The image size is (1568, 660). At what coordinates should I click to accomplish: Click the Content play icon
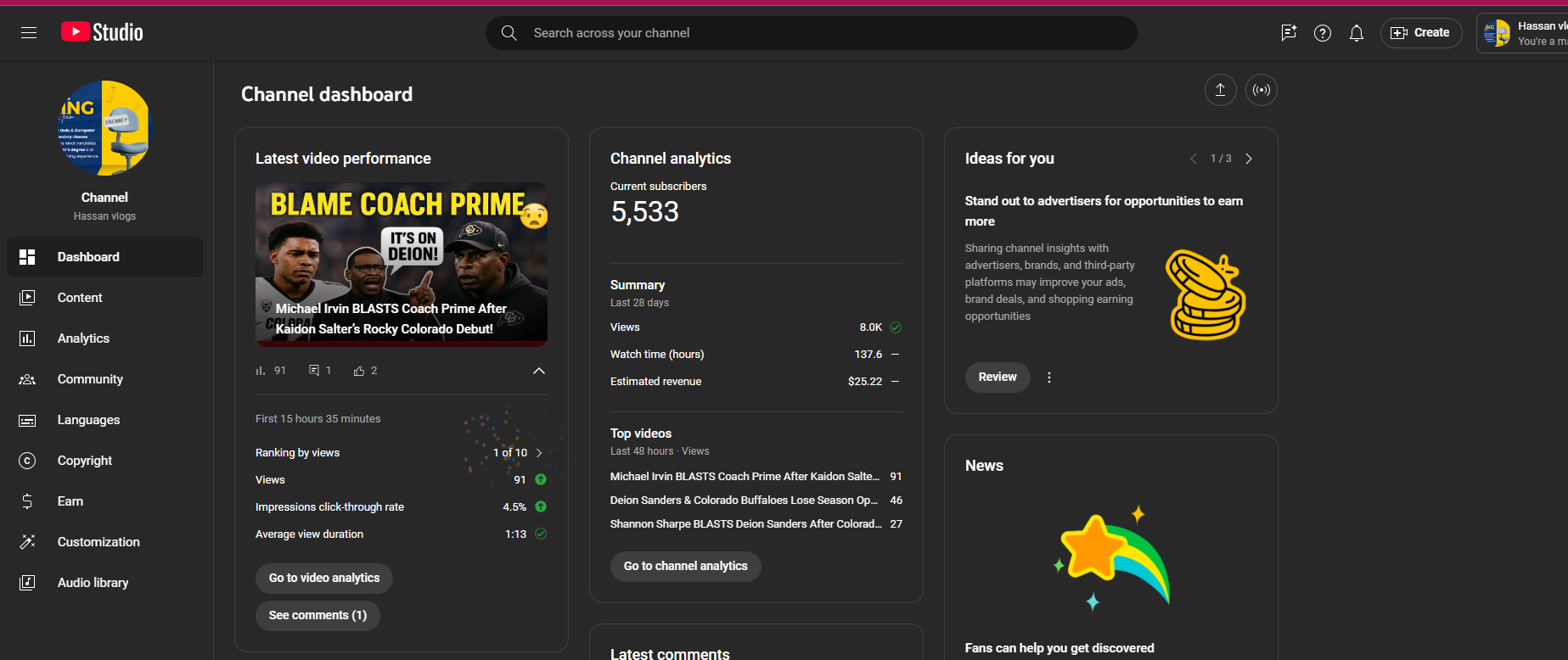27,298
